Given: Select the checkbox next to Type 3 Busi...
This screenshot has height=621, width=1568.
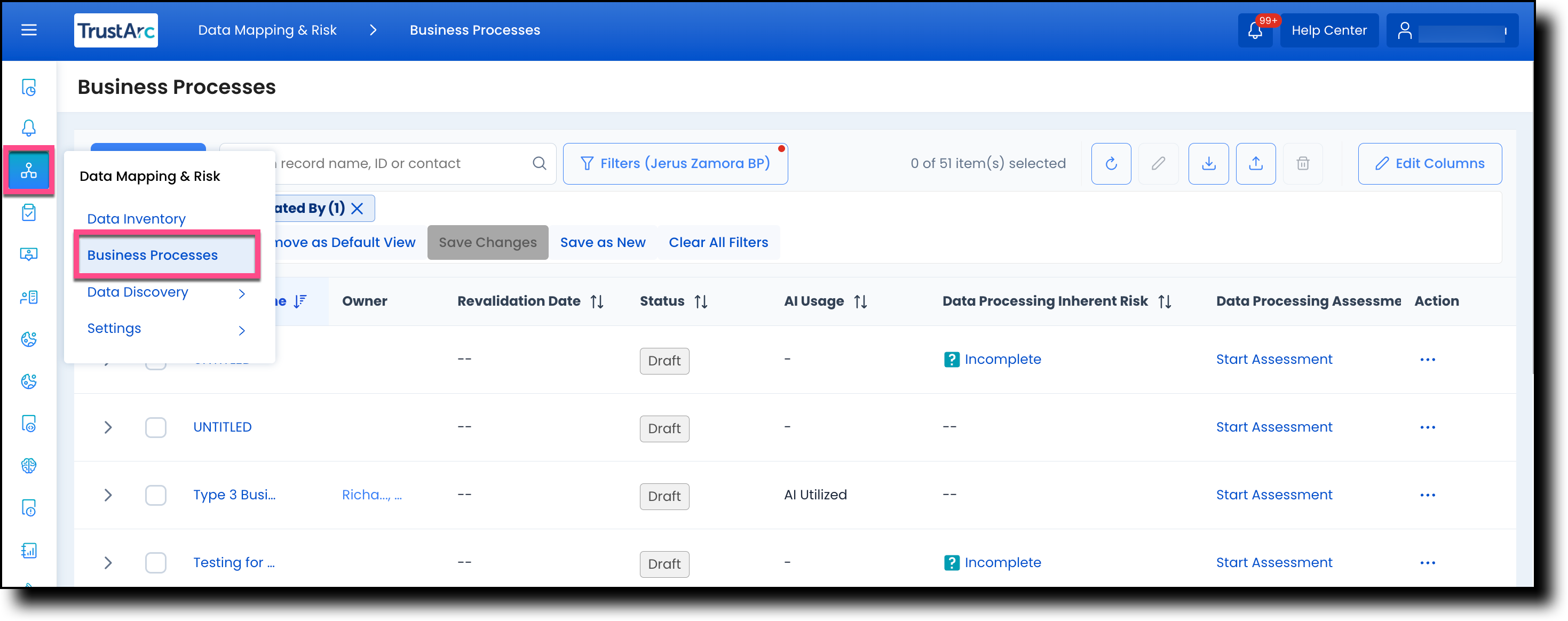Looking at the screenshot, I should point(156,495).
